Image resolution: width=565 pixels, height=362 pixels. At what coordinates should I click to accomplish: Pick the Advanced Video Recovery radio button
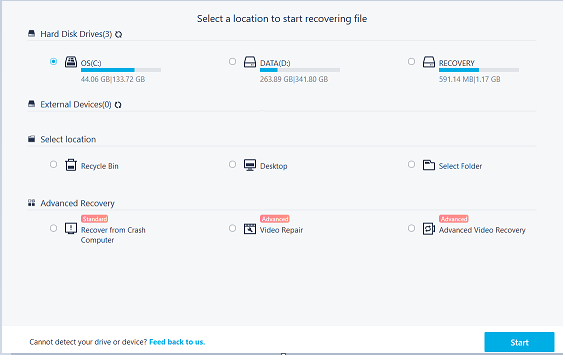click(x=411, y=228)
